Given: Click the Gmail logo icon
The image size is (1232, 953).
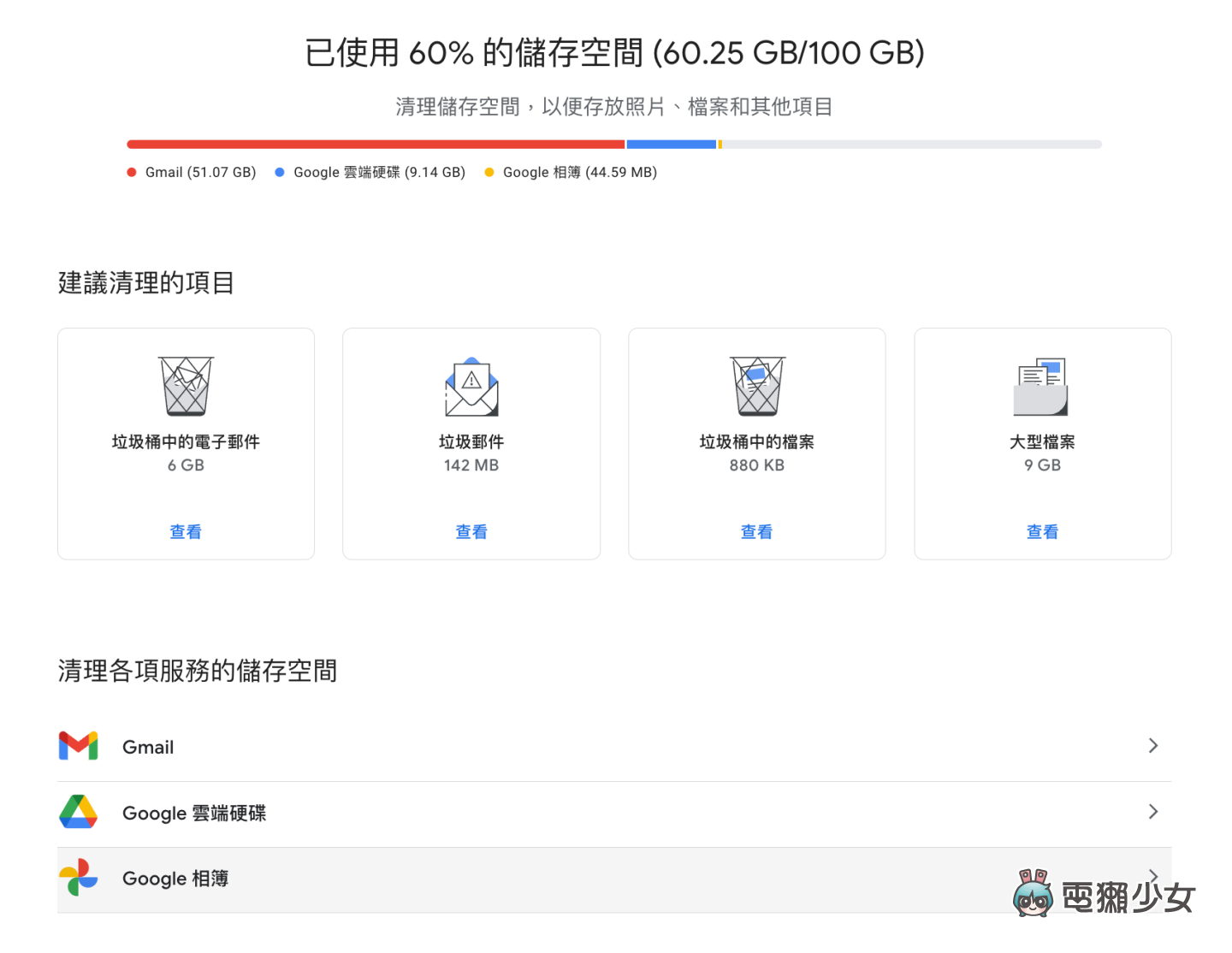Looking at the screenshot, I should [x=78, y=746].
